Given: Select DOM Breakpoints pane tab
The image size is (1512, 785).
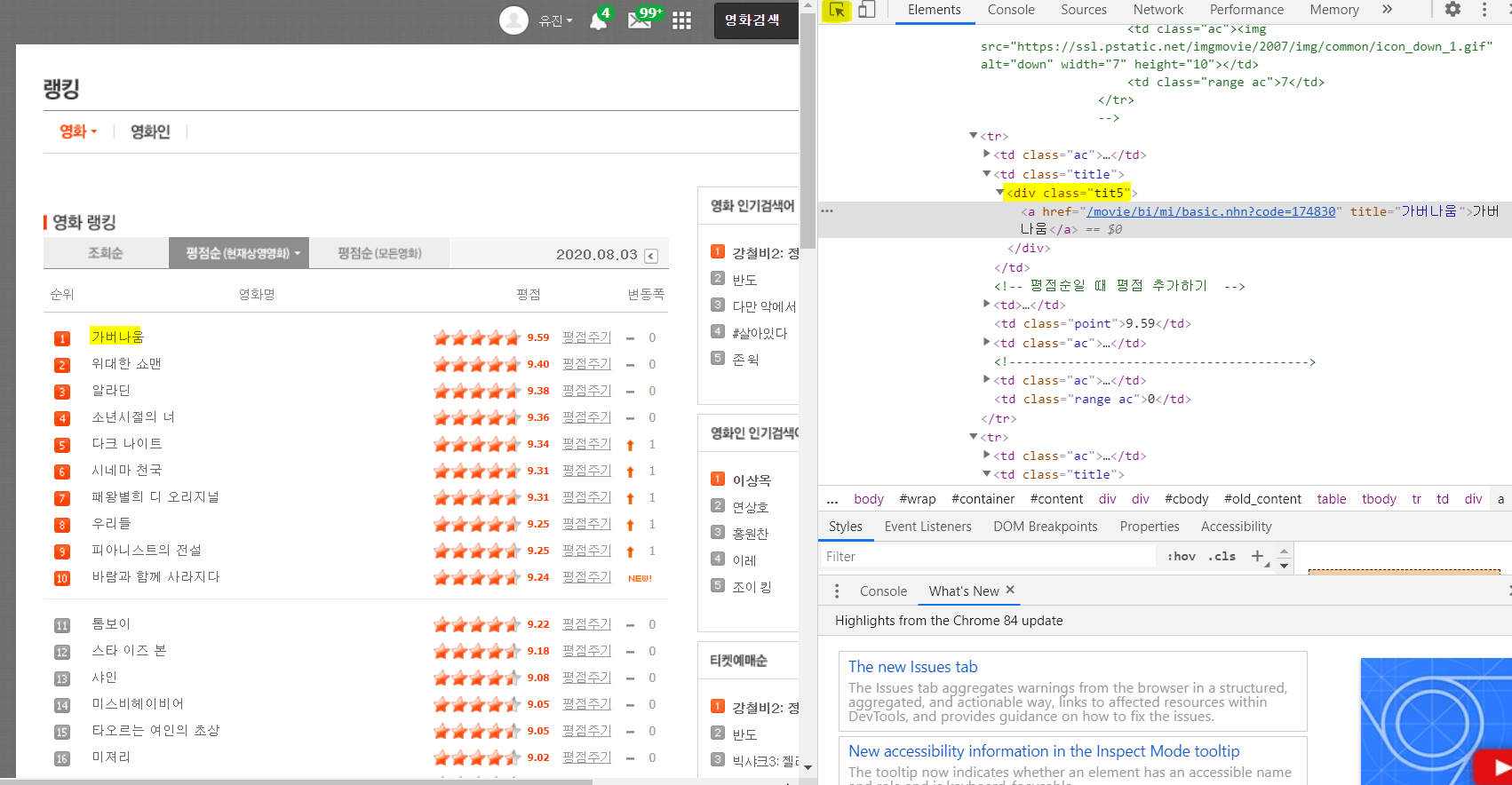Looking at the screenshot, I should pos(1046,527).
